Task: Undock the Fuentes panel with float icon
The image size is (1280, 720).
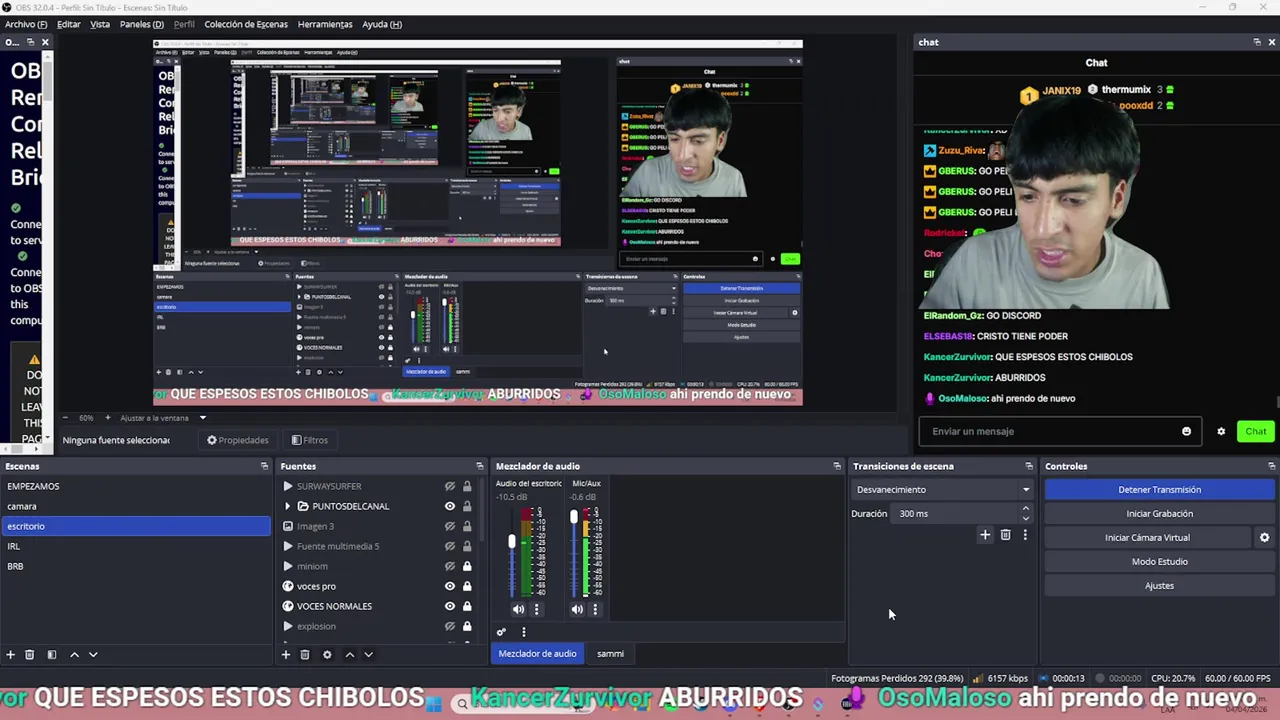Action: (479, 466)
